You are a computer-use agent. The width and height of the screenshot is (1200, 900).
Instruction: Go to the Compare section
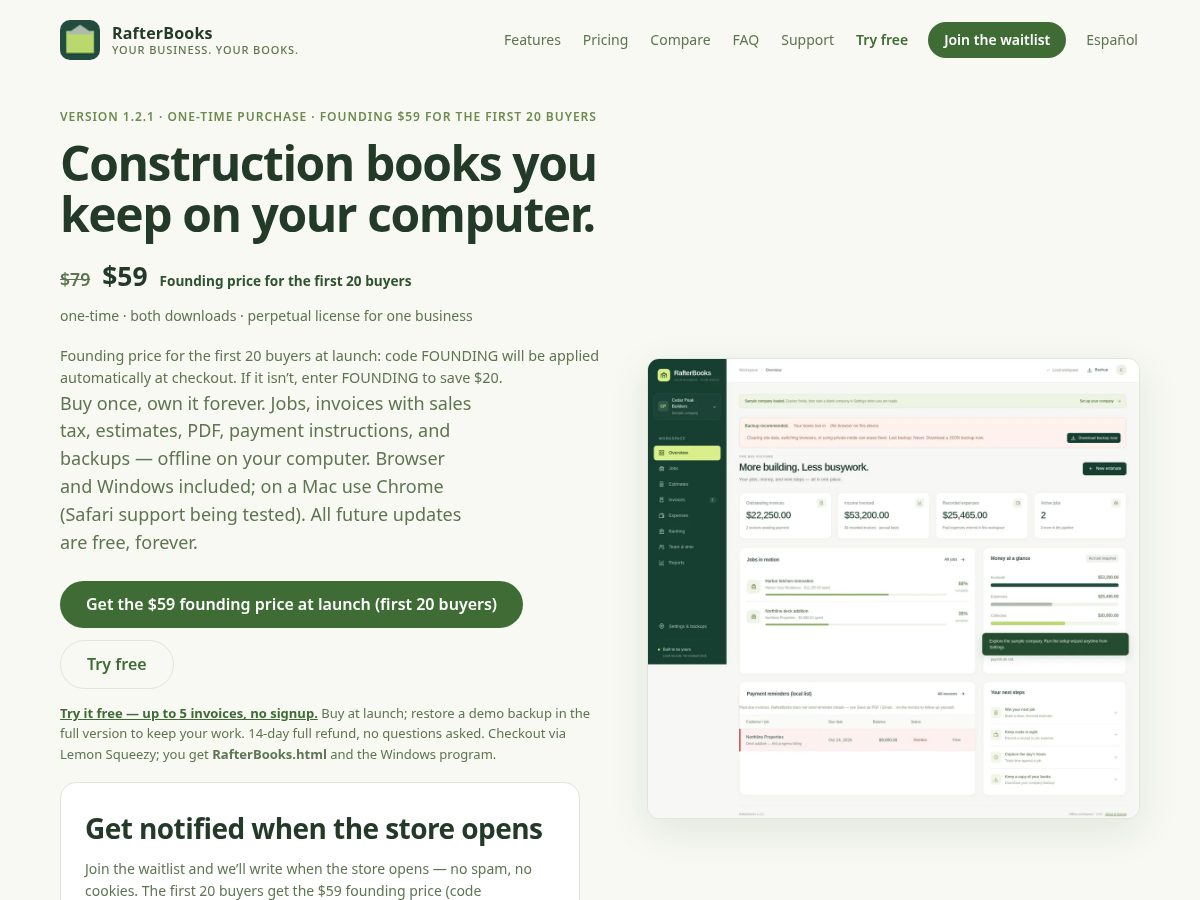pos(680,40)
